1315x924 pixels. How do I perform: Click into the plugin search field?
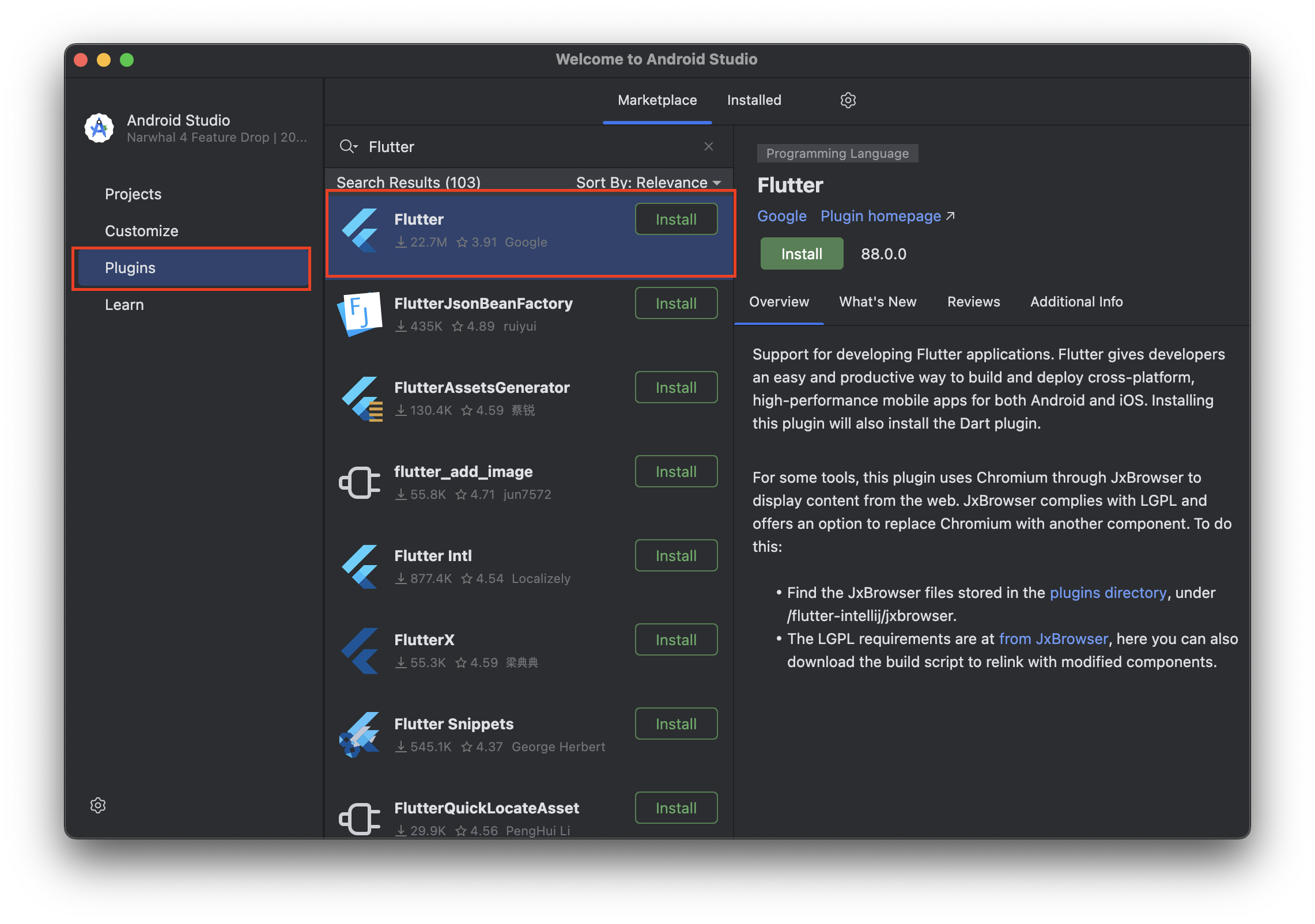point(529,146)
